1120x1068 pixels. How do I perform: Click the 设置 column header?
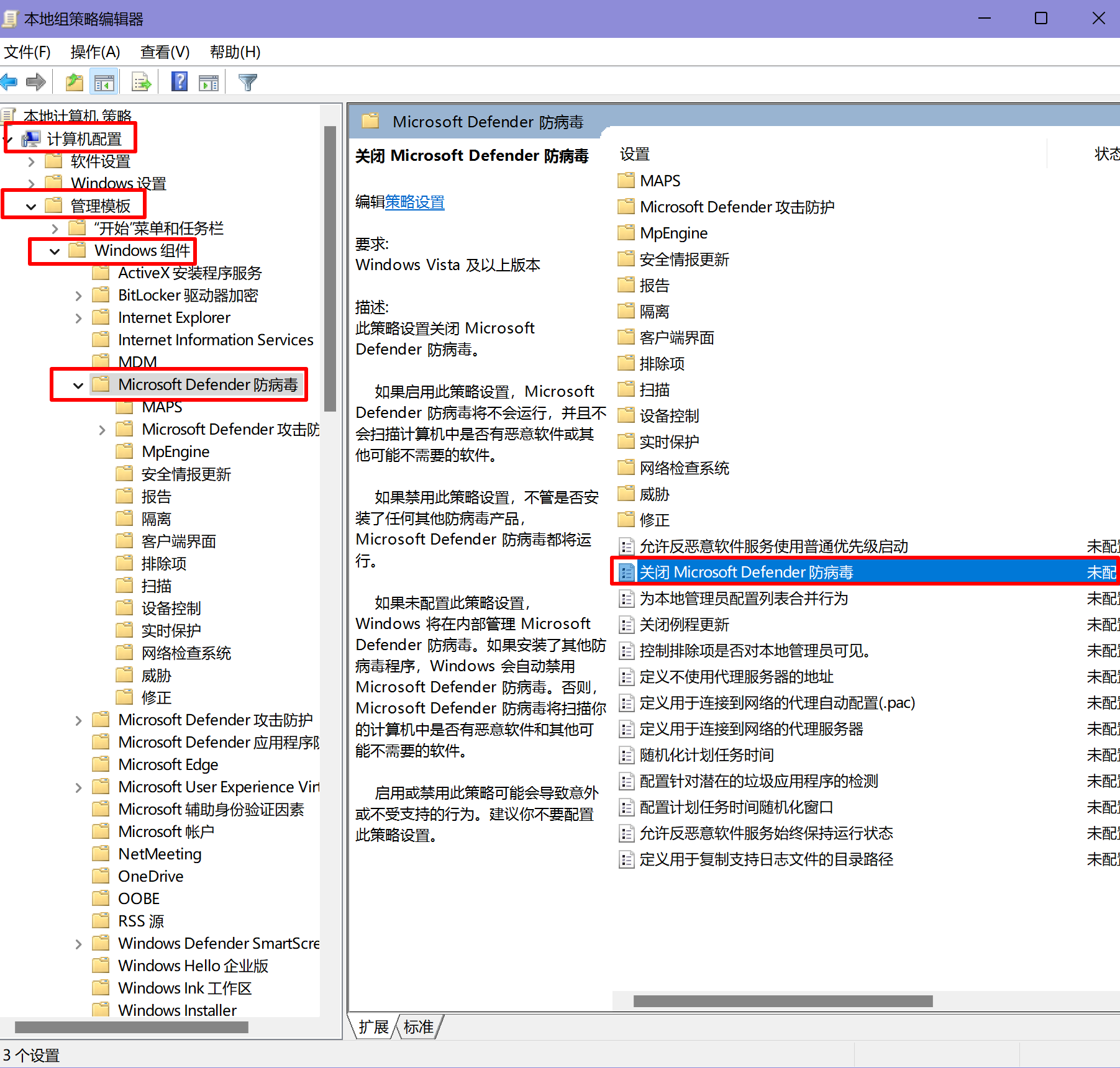point(635,154)
